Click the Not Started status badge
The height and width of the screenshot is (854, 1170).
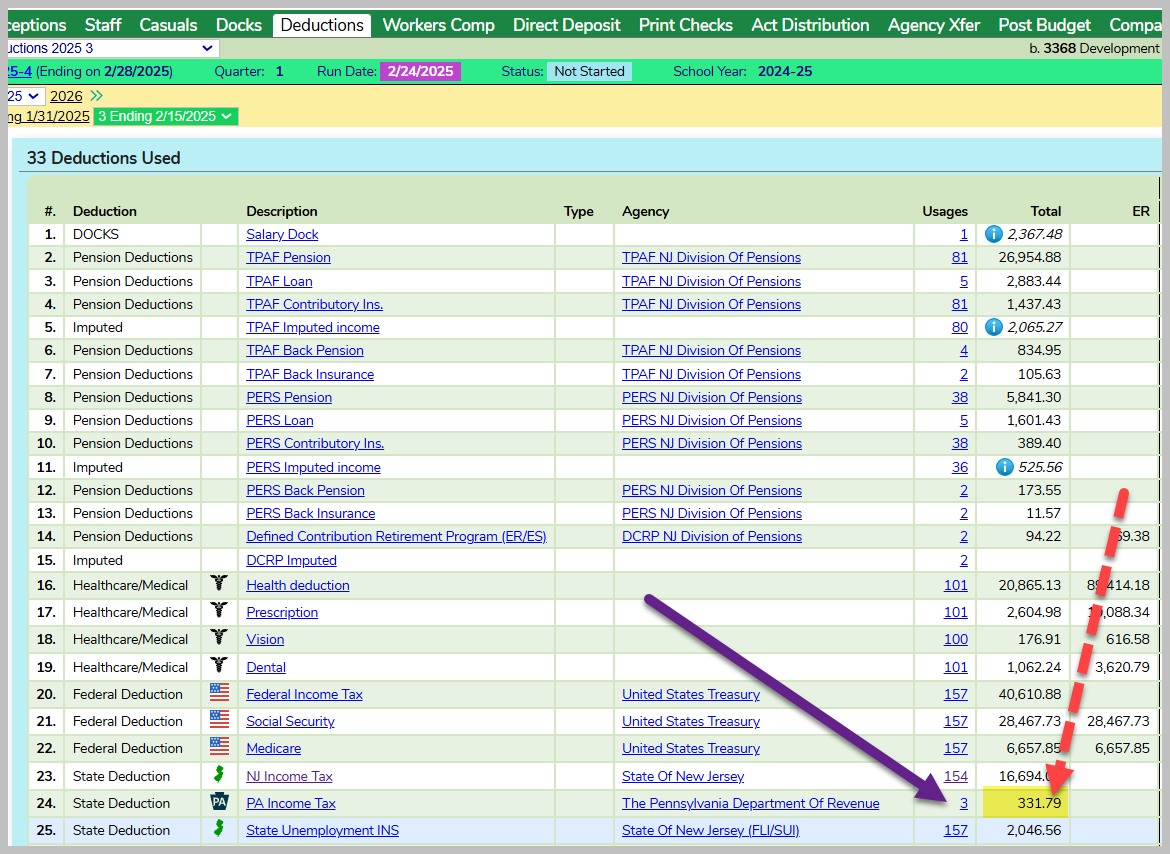pos(589,72)
